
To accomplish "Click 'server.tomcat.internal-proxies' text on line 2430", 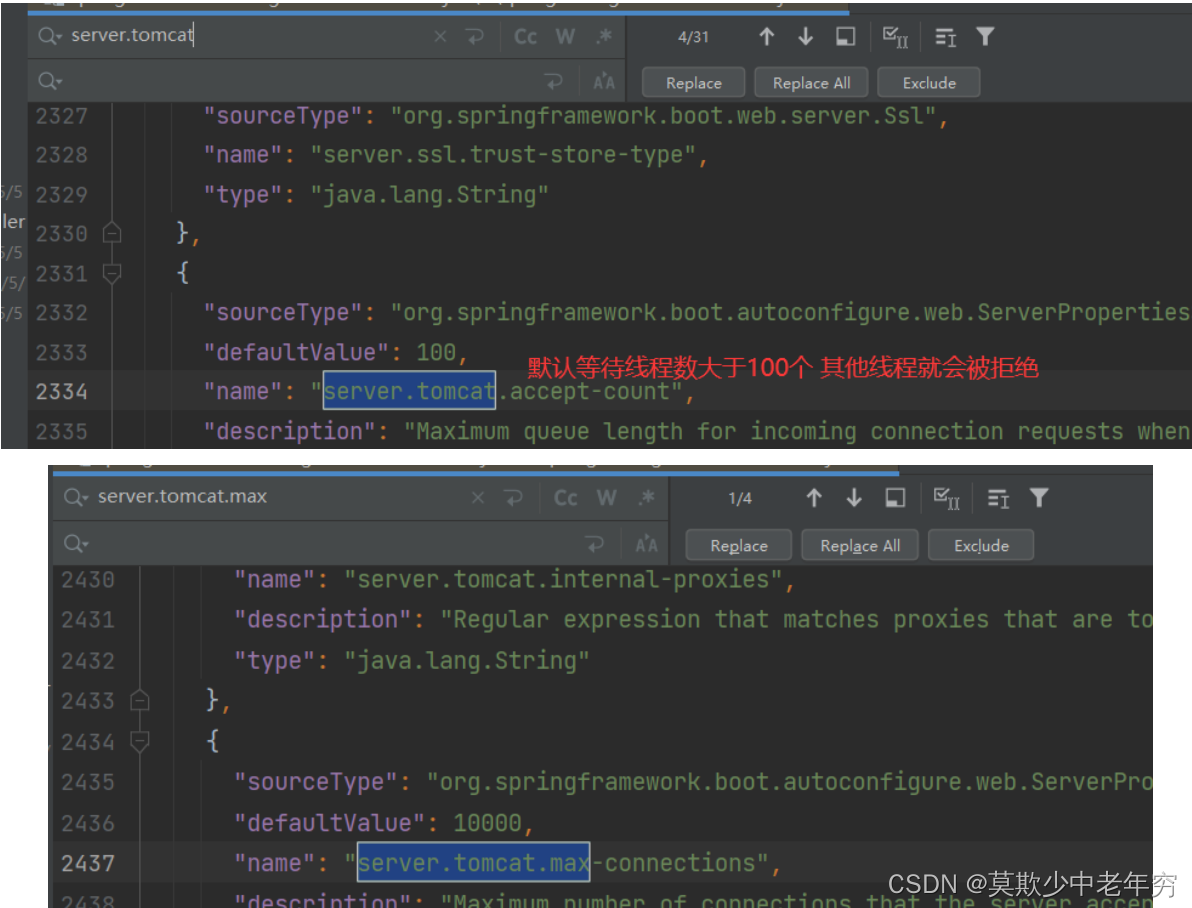I will click(563, 579).
